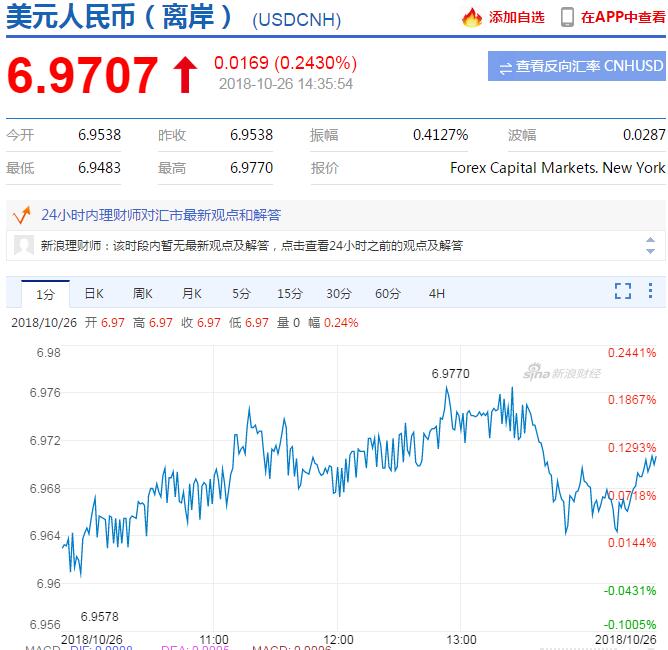668x650 pixels.
Task: Click 查看反向汇率 CNHUSD button
Action: pos(577,67)
